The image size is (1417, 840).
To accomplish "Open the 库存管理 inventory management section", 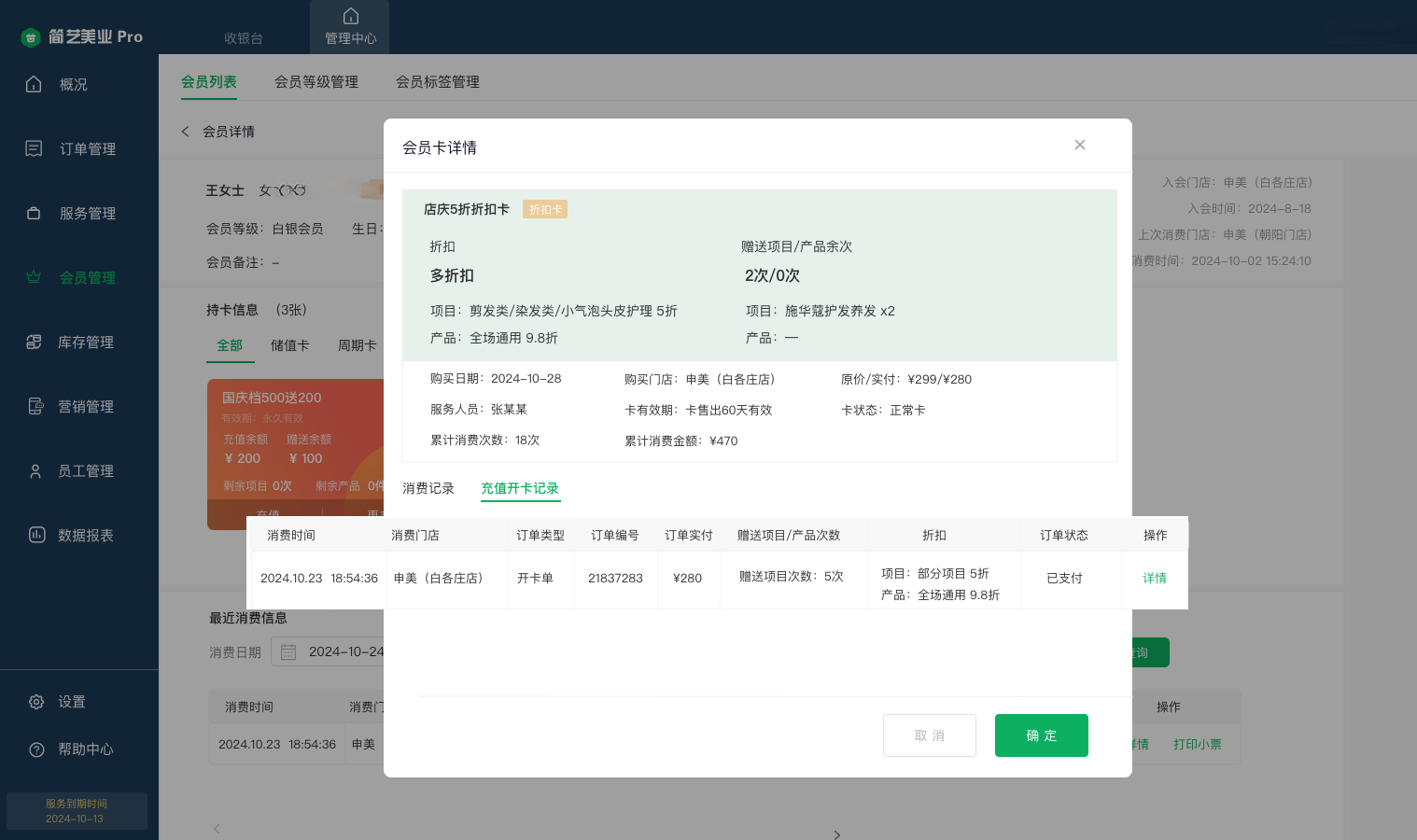I will tap(86, 342).
